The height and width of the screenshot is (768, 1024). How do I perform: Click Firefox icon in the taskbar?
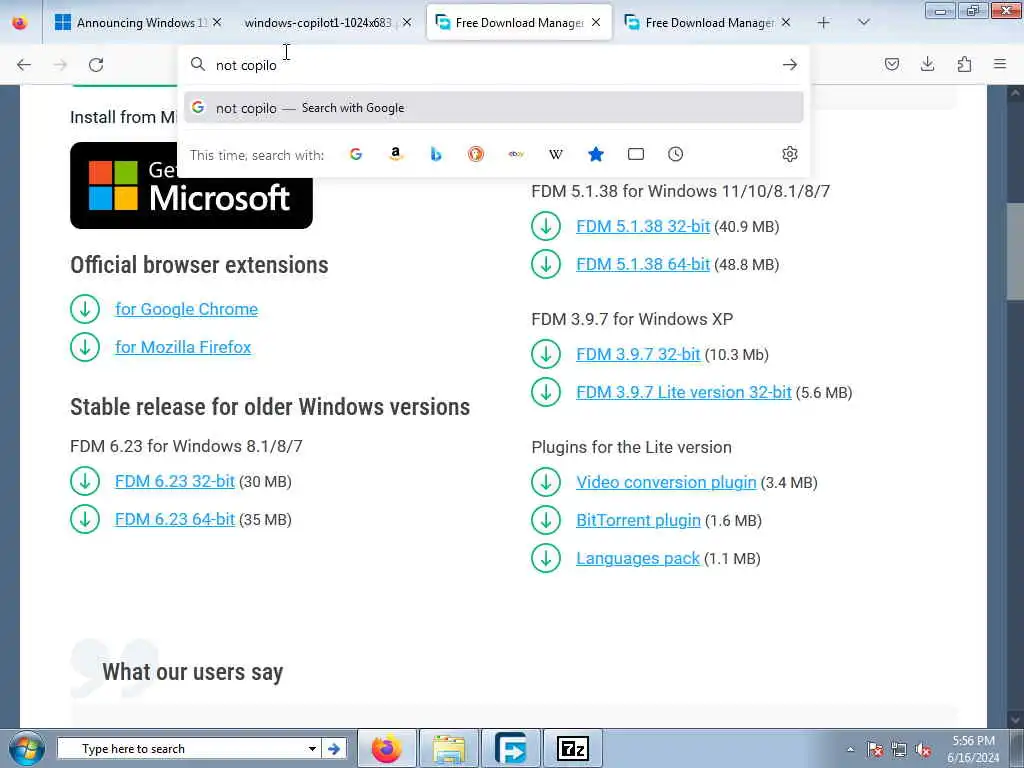click(x=387, y=748)
